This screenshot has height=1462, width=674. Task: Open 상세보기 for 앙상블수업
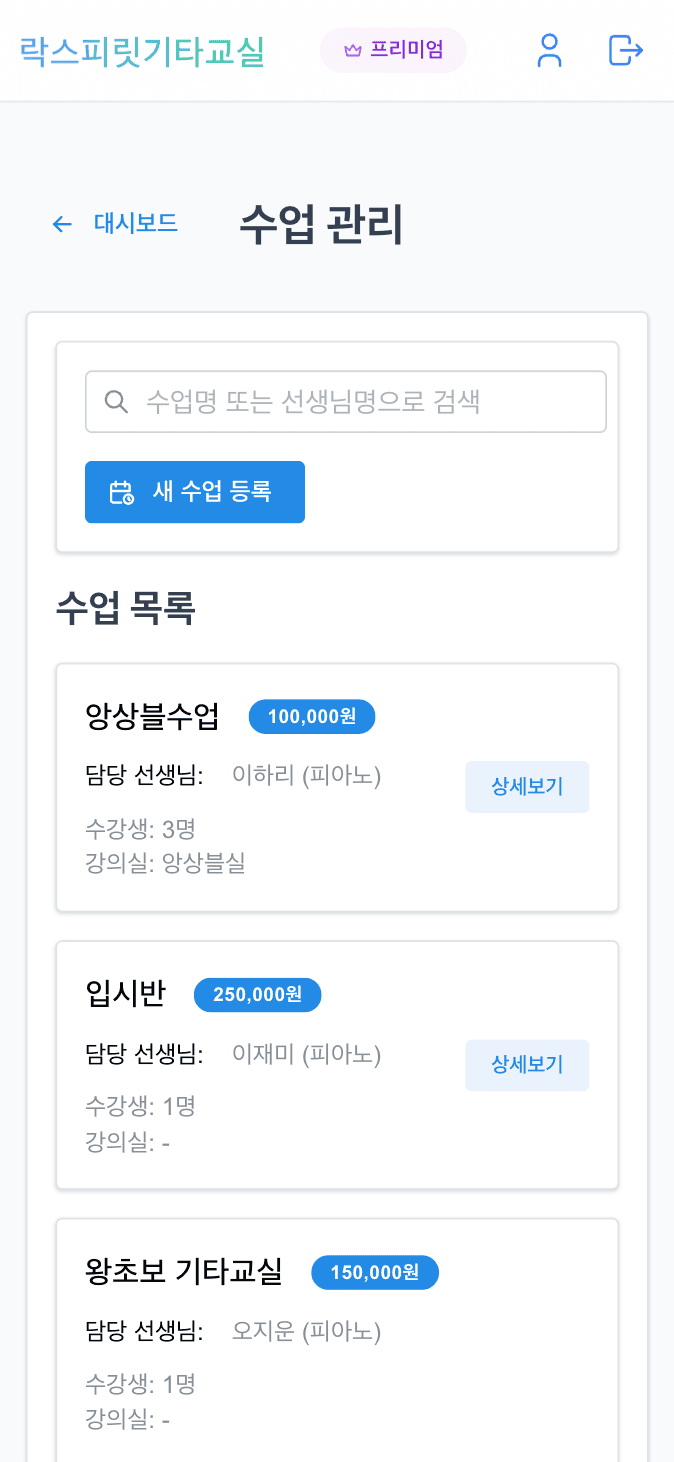point(527,787)
